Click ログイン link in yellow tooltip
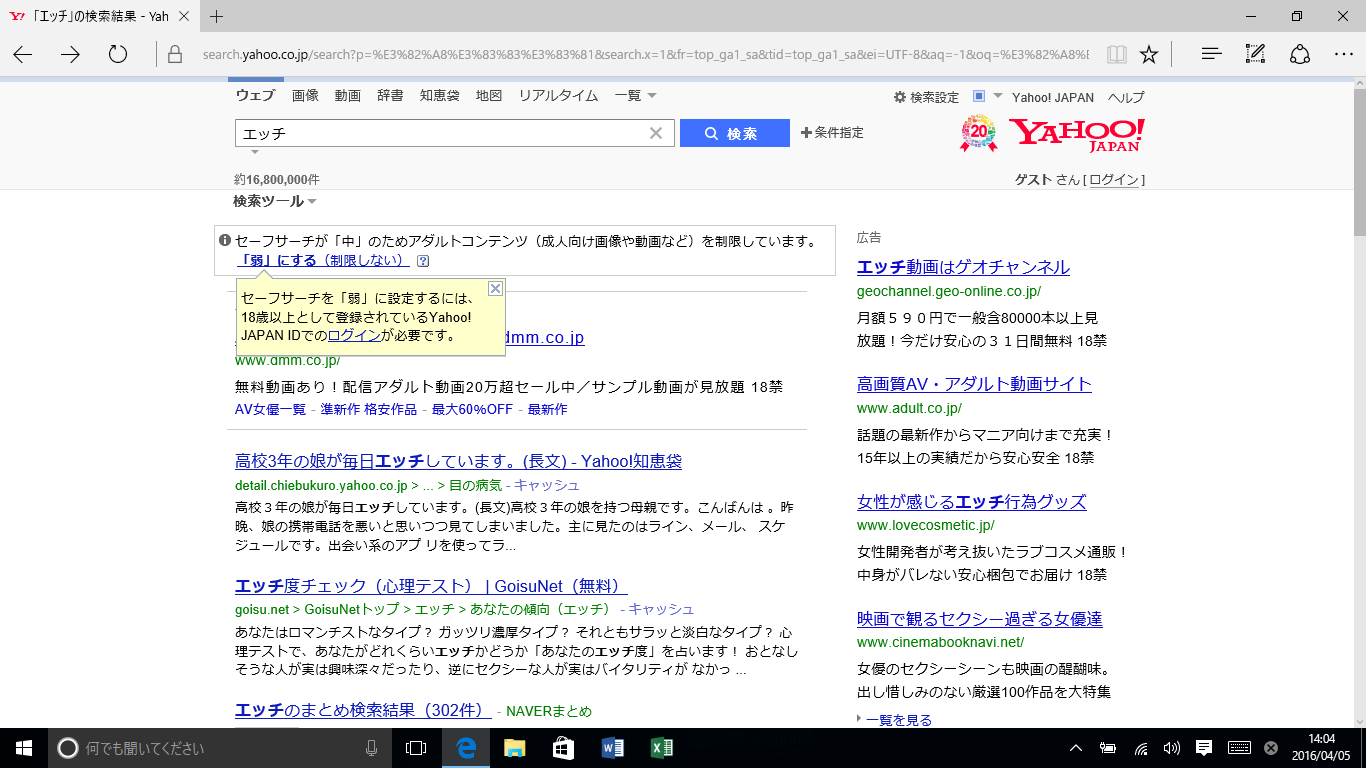The width and height of the screenshot is (1366, 768). pos(354,335)
